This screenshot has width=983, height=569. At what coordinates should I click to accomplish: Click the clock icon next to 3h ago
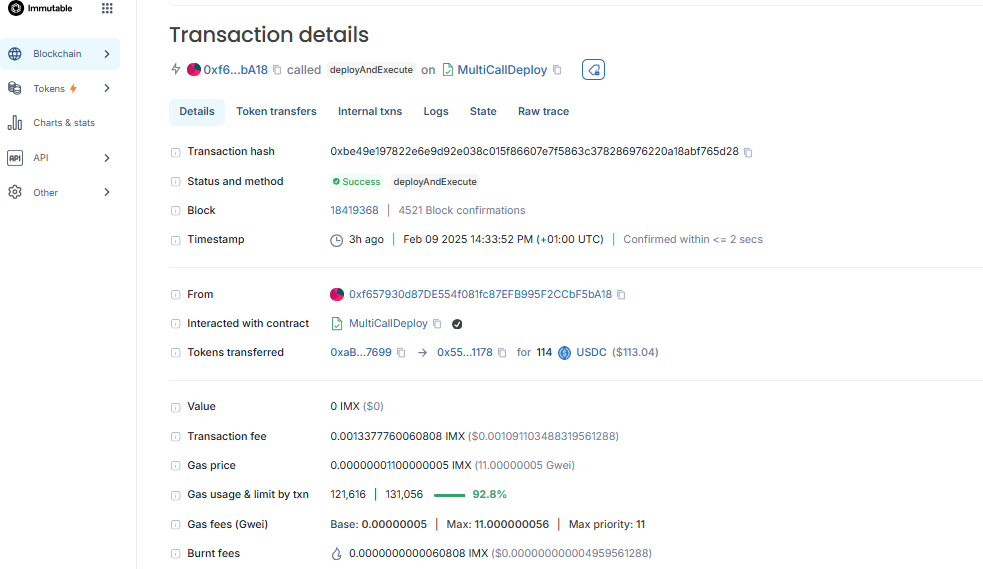pyautogui.click(x=337, y=240)
